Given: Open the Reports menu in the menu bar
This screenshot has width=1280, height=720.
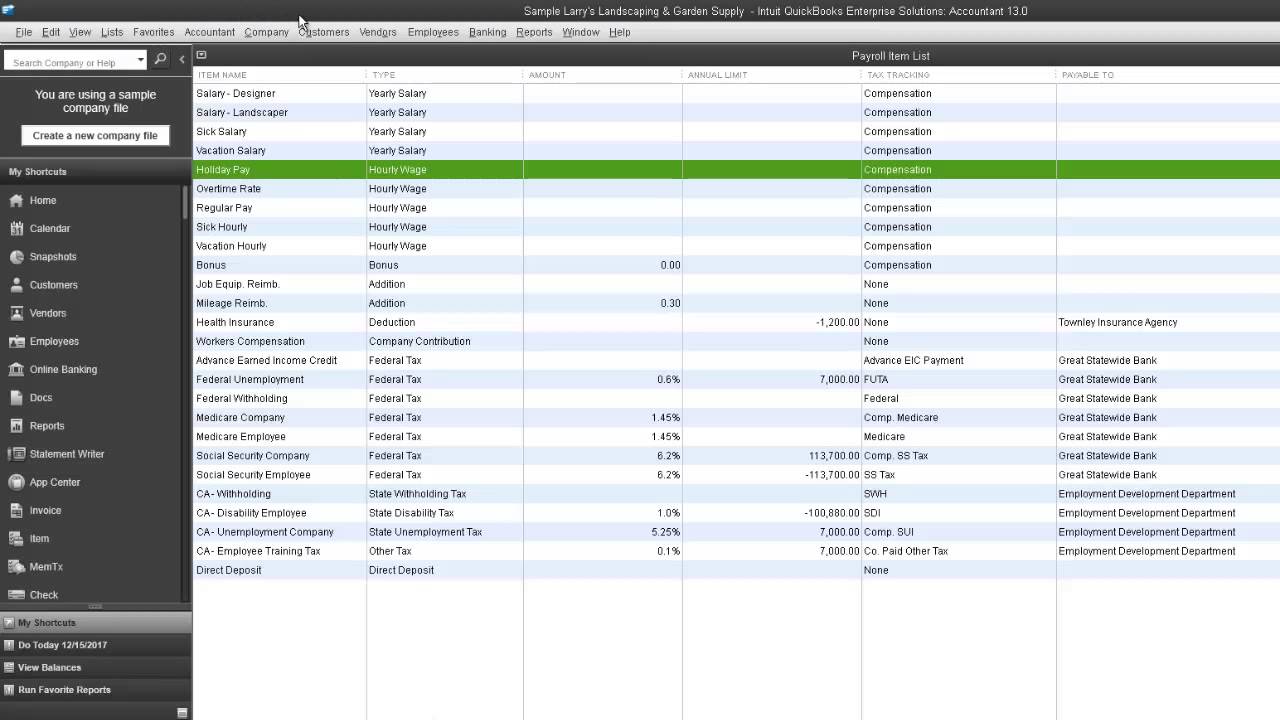Looking at the screenshot, I should click(534, 32).
